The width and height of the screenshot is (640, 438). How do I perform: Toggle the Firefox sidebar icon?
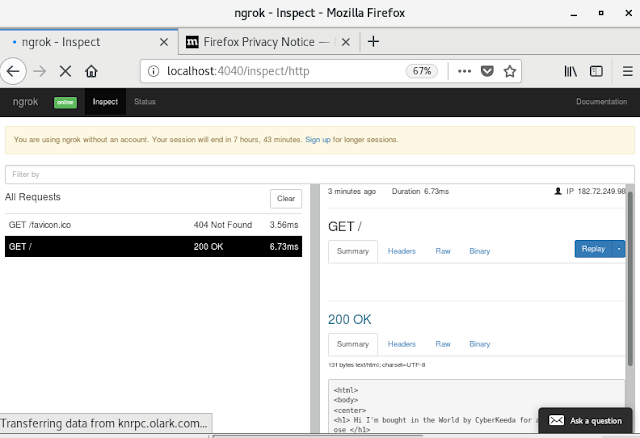596,71
